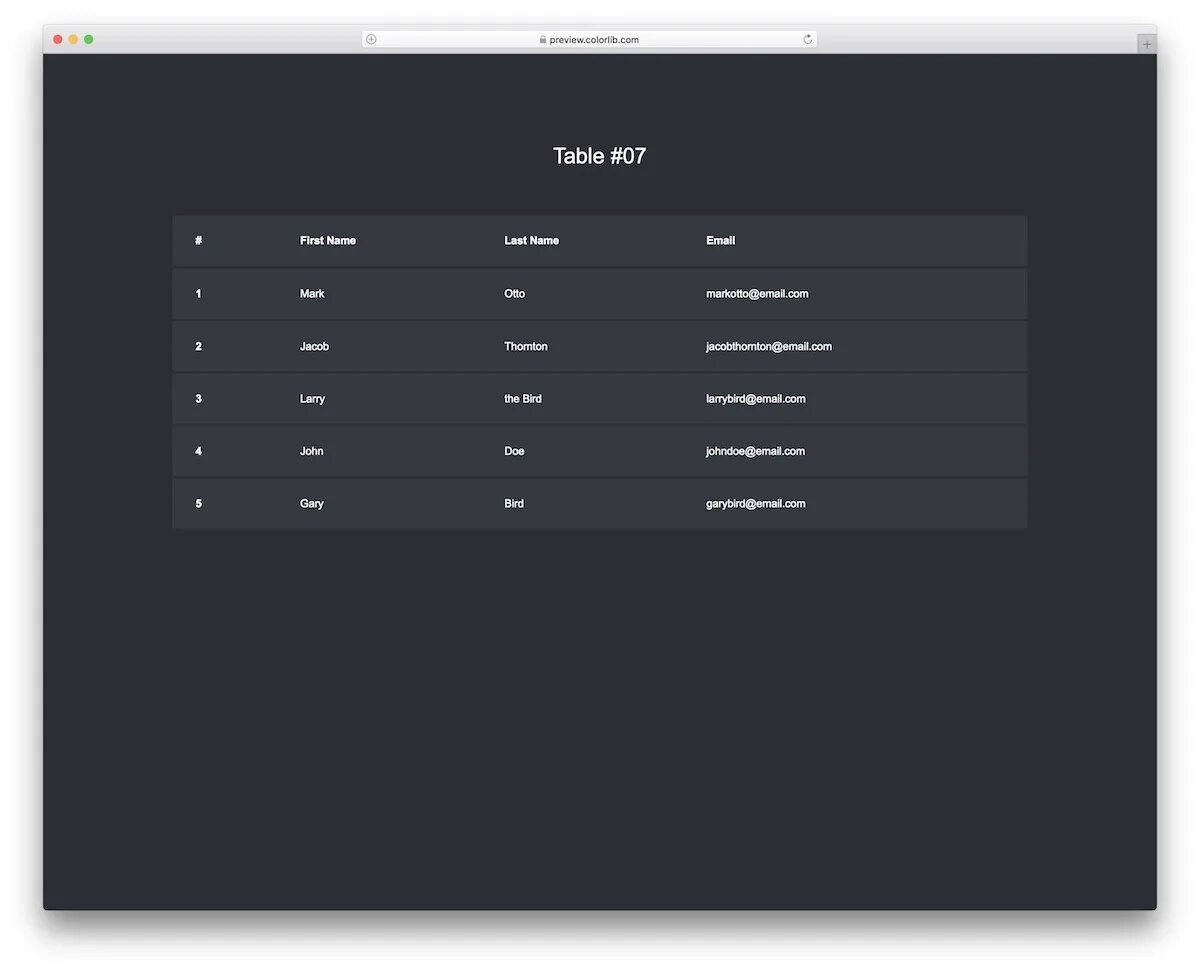Click the yellow minimize window button
Image resolution: width=1200 pixels, height=972 pixels.
pos(73,39)
